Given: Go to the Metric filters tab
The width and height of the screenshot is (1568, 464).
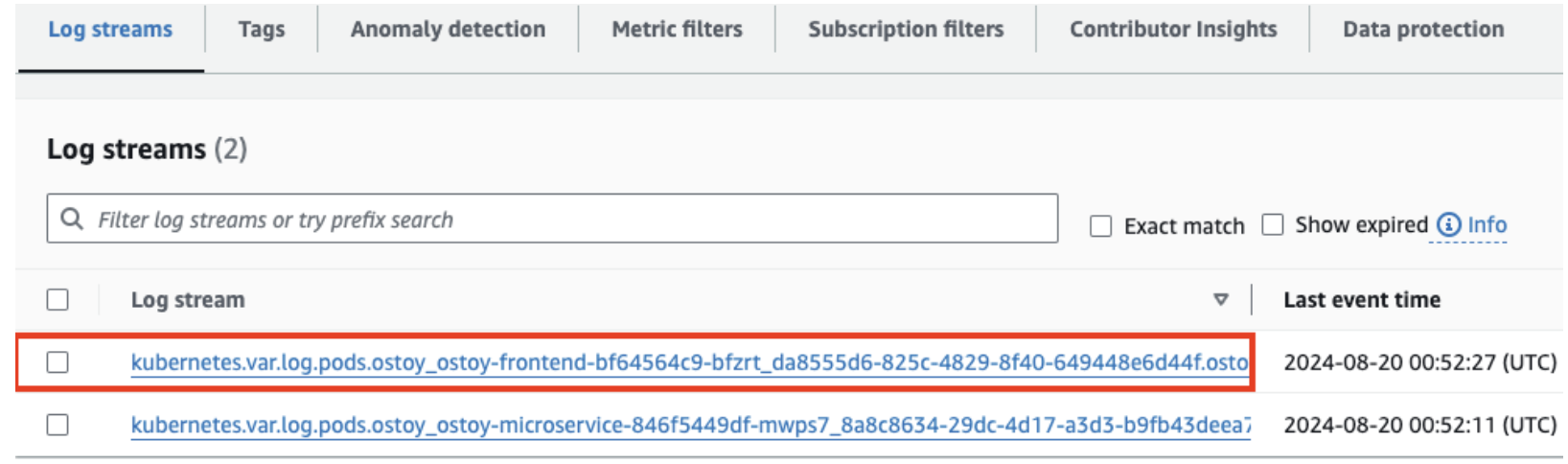Looking at the screenshot, I should click(x=677, y=30).
